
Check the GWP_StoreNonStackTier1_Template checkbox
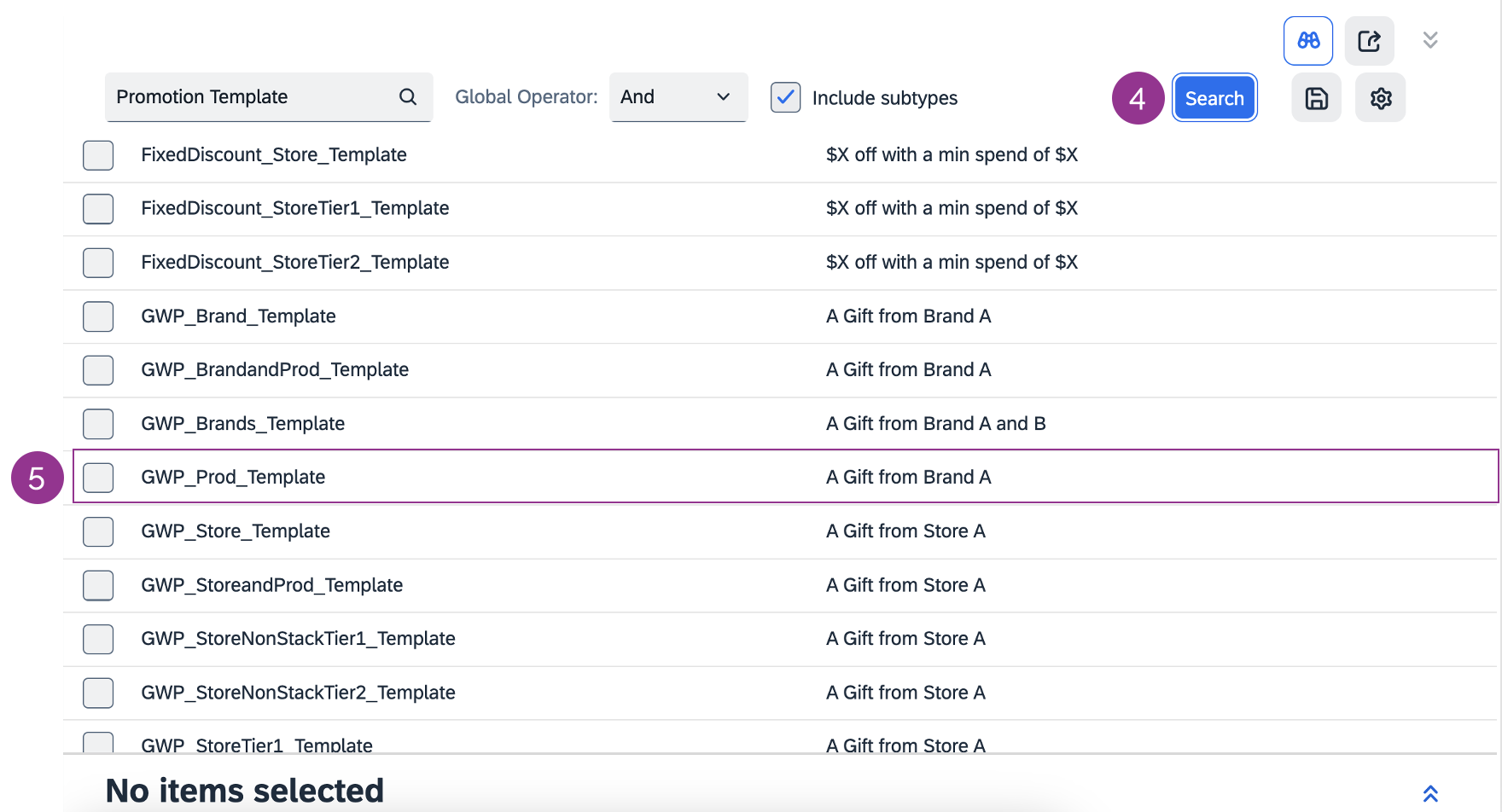pos(98,639)
